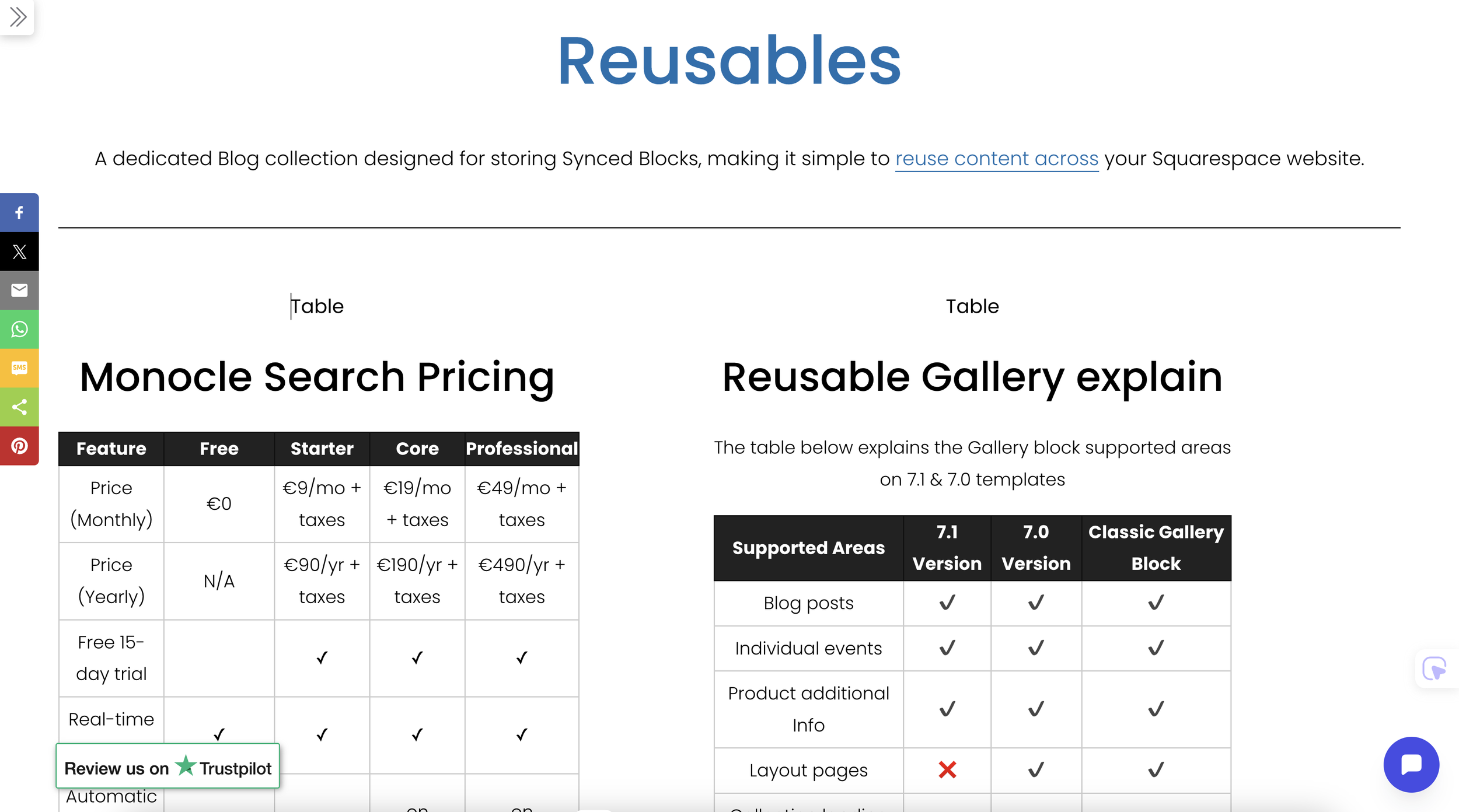
Task: Expand the panel via double-chevron arrow
Action: [x=17, y=17]
